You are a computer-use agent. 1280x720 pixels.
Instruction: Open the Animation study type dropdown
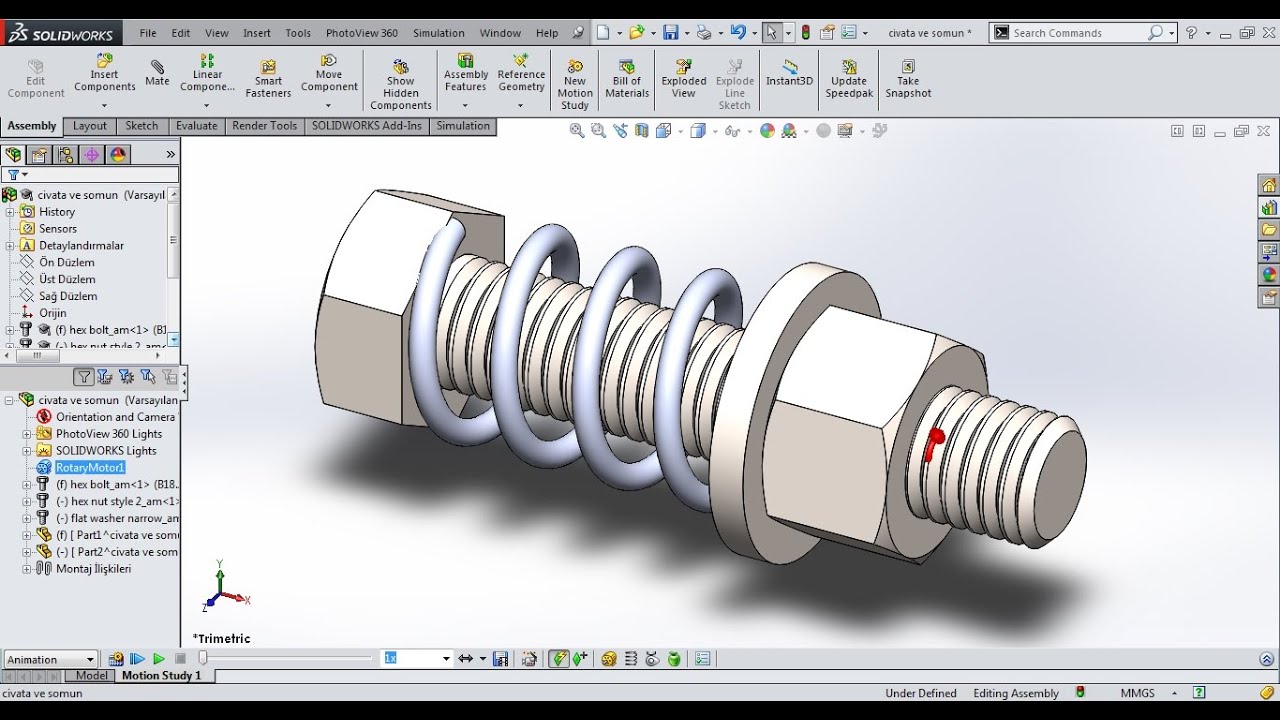point(50,659)
